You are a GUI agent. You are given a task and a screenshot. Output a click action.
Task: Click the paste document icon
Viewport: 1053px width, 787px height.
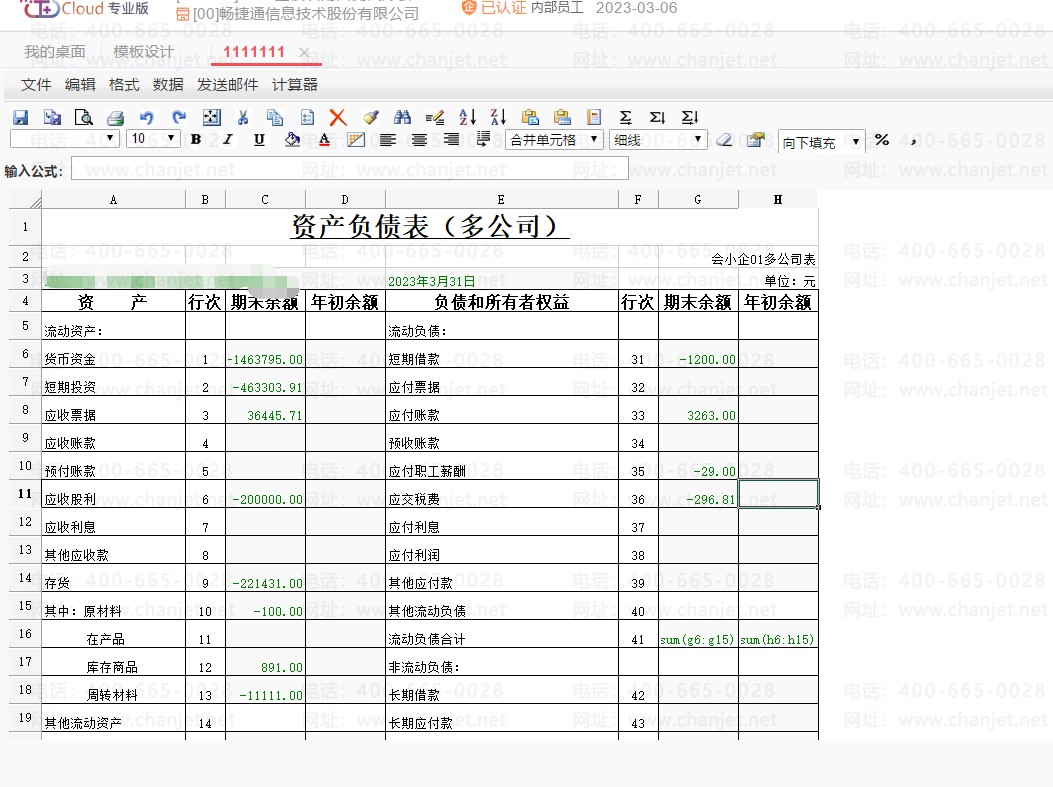tap(307, 118)
